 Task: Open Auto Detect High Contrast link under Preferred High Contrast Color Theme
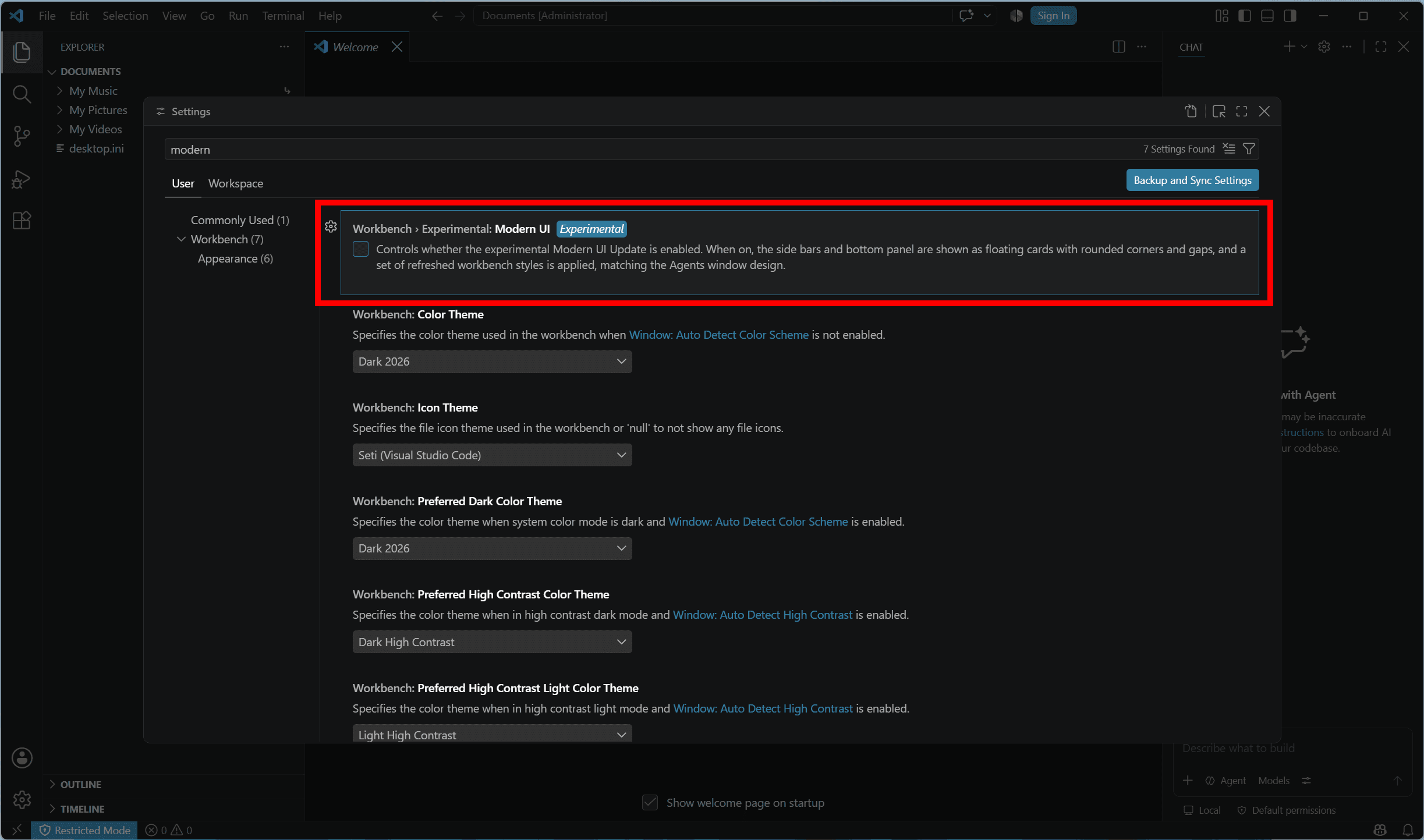coord(762,615)
